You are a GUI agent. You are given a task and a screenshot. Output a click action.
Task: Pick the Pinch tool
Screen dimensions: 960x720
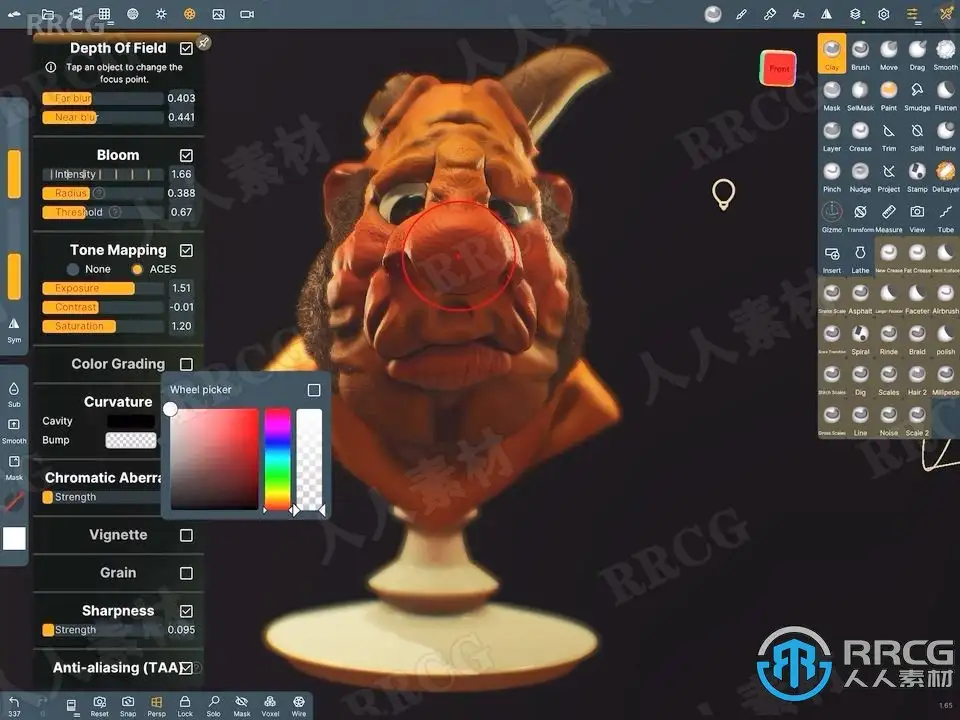point(831,176)
